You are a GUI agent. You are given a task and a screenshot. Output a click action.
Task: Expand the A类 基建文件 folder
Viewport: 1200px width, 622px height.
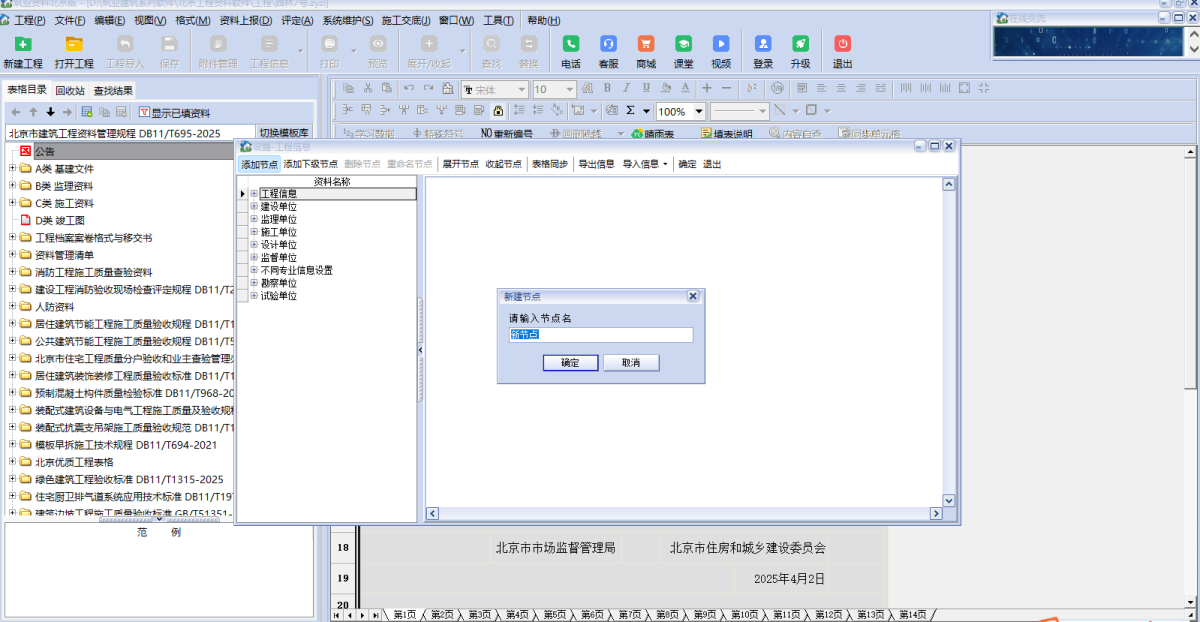coord(13,169)
